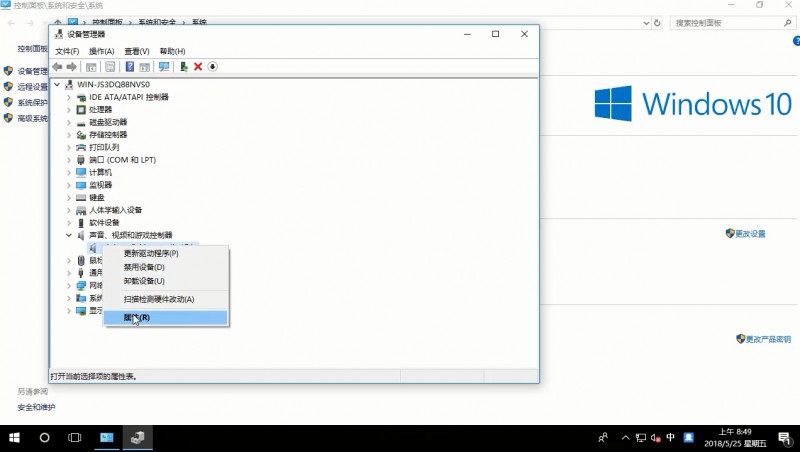The height and width of the screenshot is (452, 800).
Task: Open the People icon on the taskbar
Action: pos(603,438)
